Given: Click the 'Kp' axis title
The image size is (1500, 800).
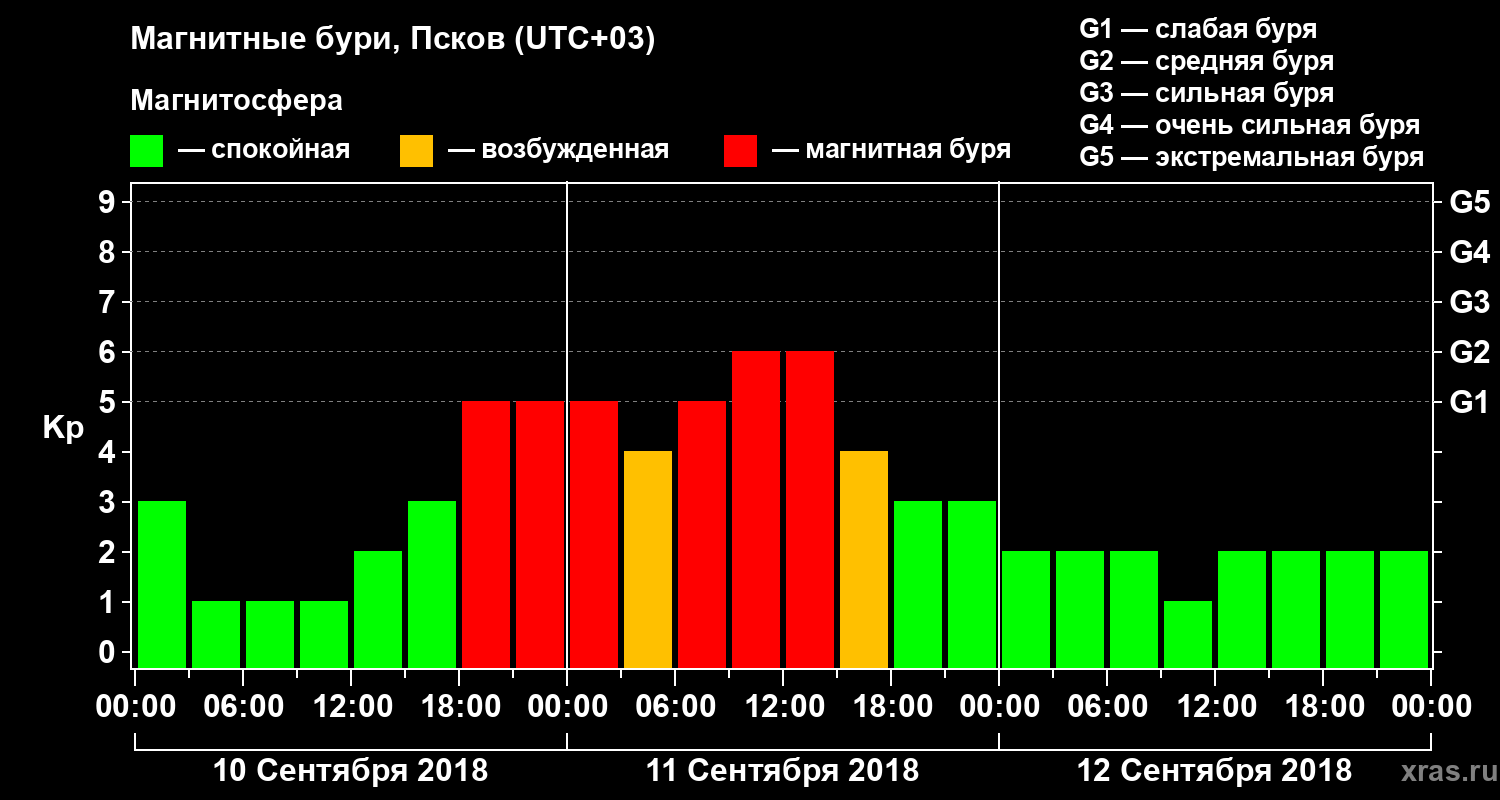Looking at the screenshot, I should 62,428.
